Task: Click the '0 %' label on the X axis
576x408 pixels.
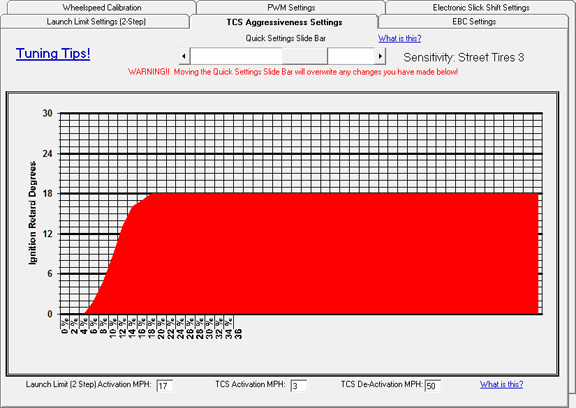Action: tap(65, 326)
